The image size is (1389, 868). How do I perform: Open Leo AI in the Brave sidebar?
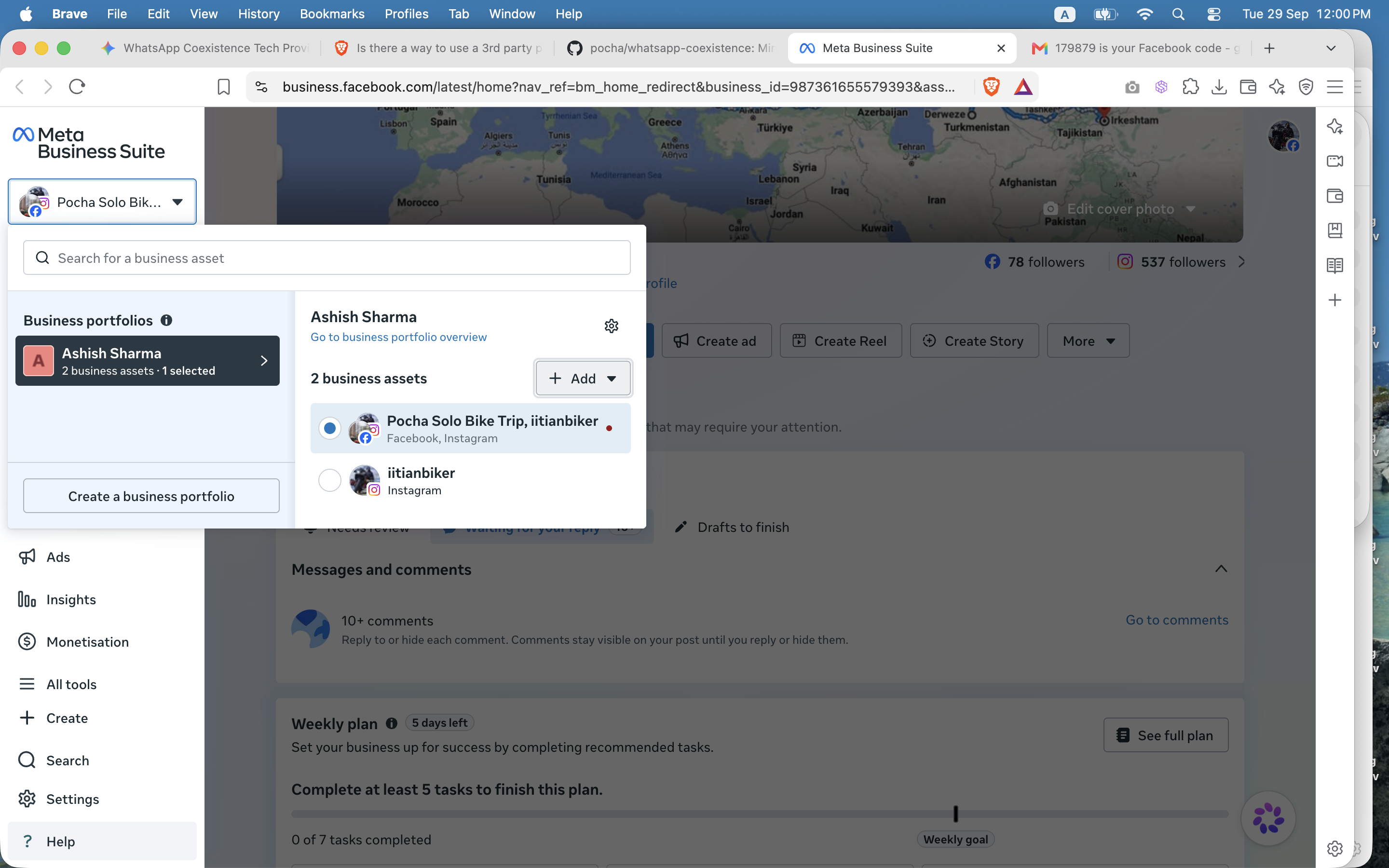point(1335,126)
